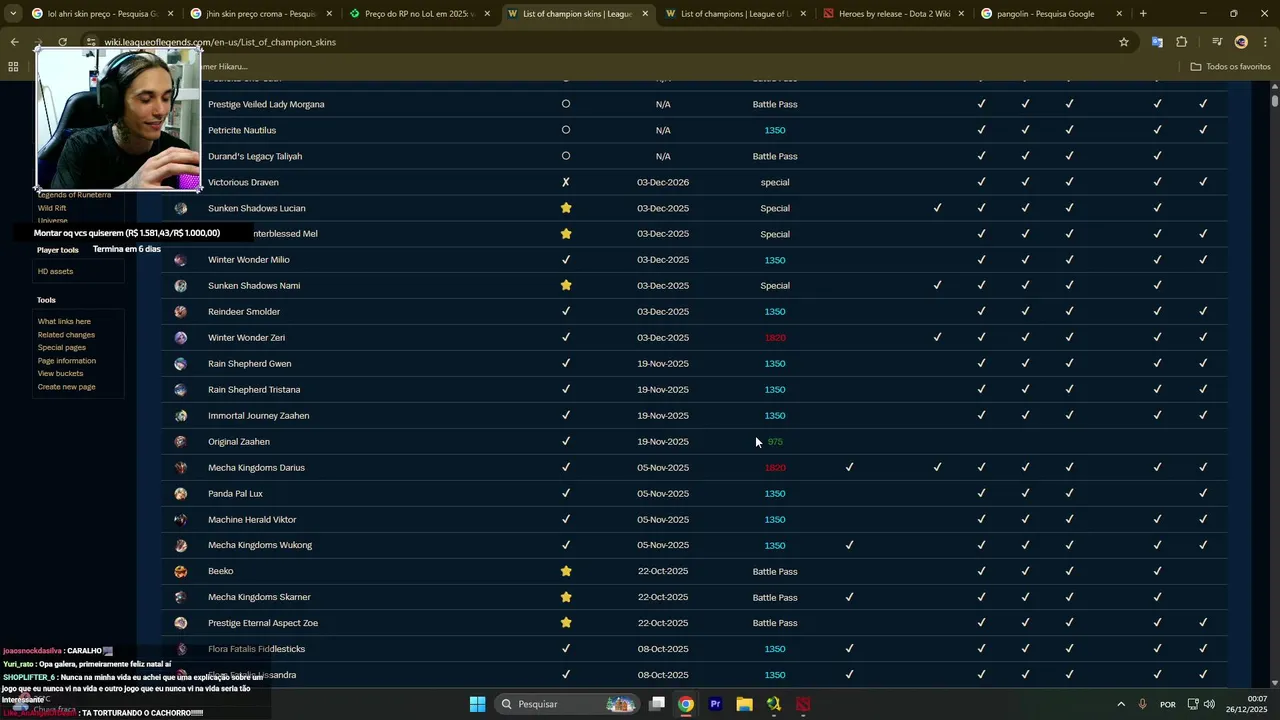Show hidden system tray icons chevron

coord(1120,704)
